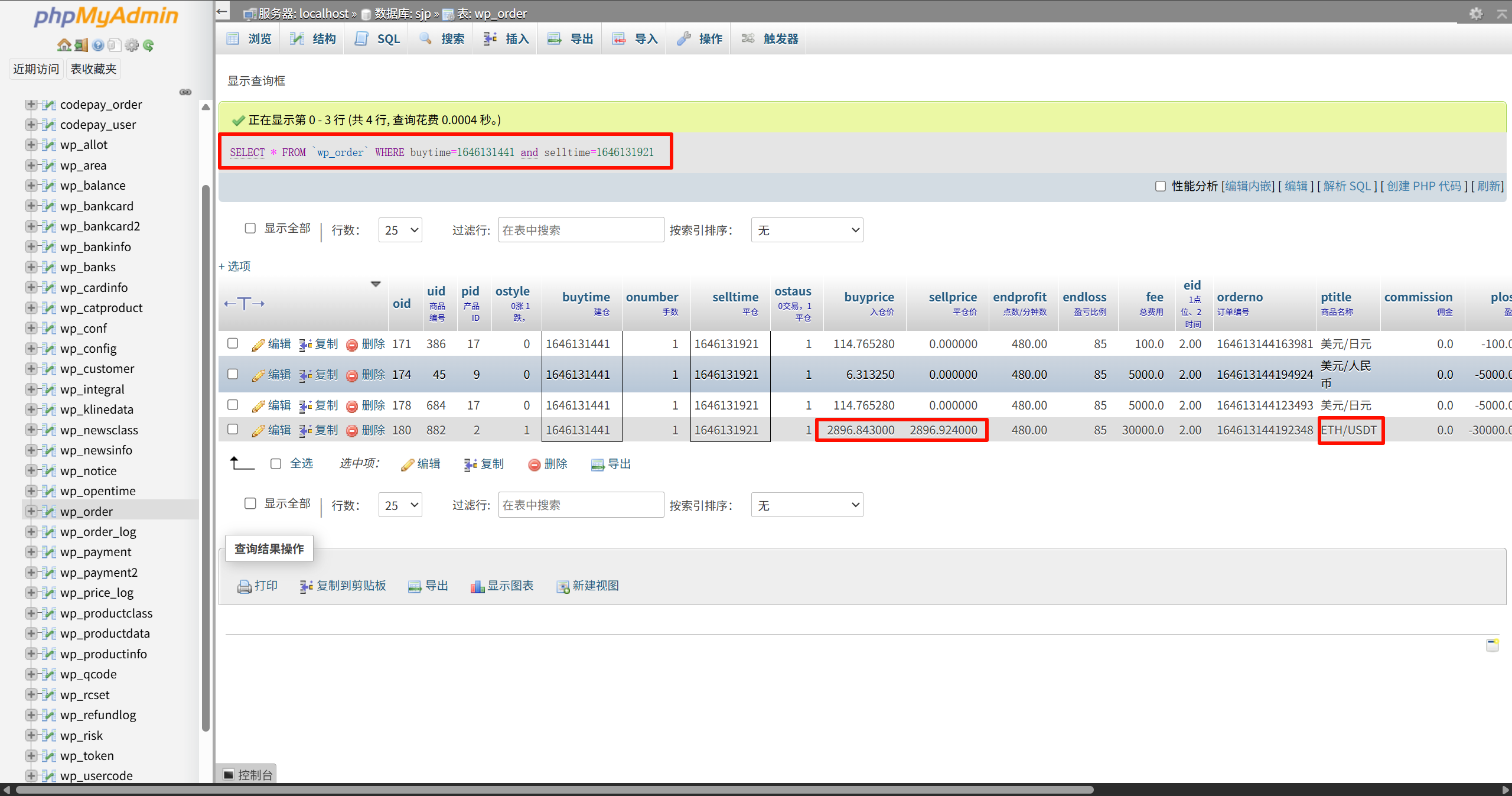Open lower row count dropdown showing 25
This screenshot has height=796, width=1512.
coord(400,505)
